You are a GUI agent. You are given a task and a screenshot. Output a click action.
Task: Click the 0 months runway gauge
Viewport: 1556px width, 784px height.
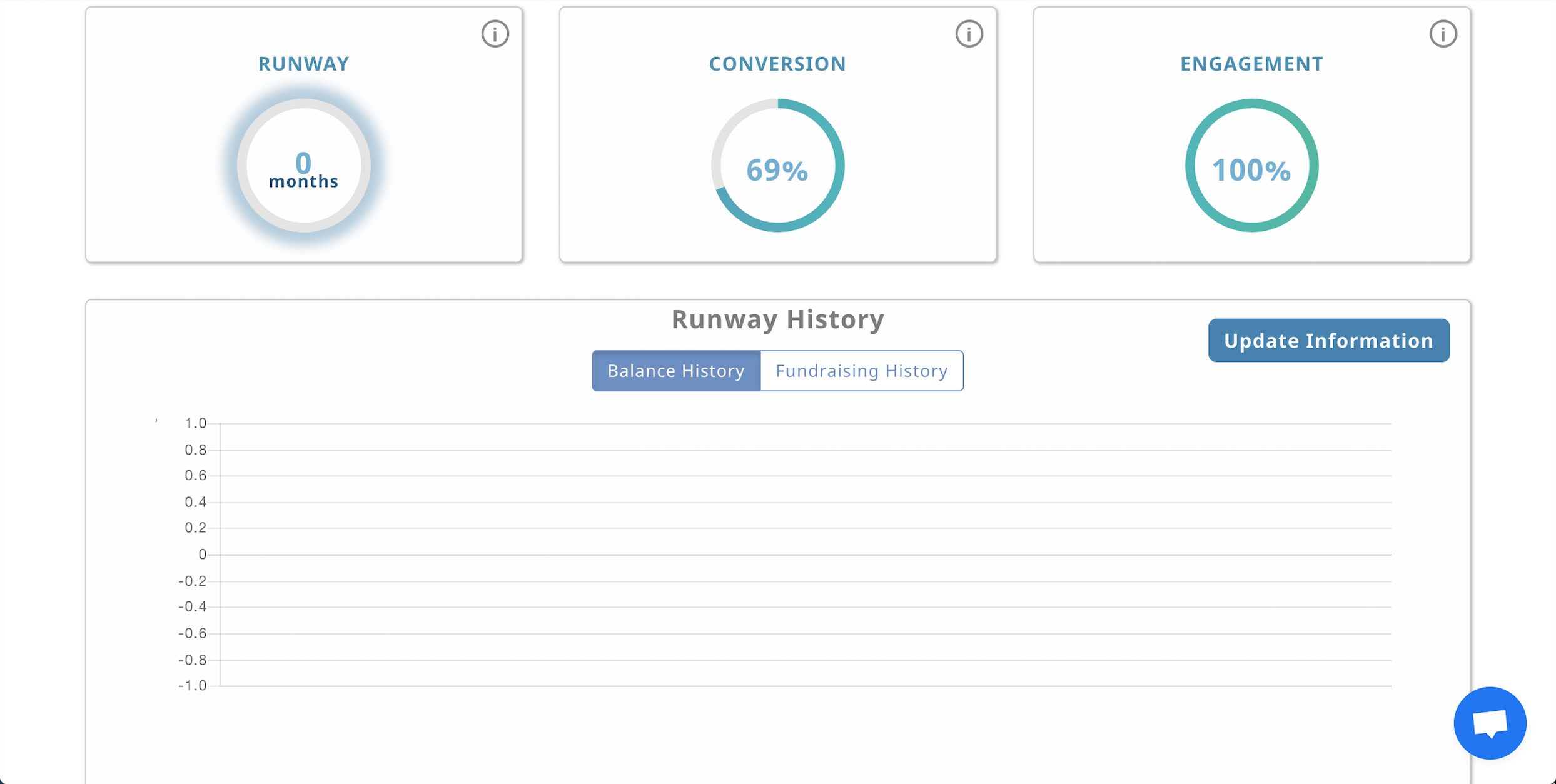(304, 166)
